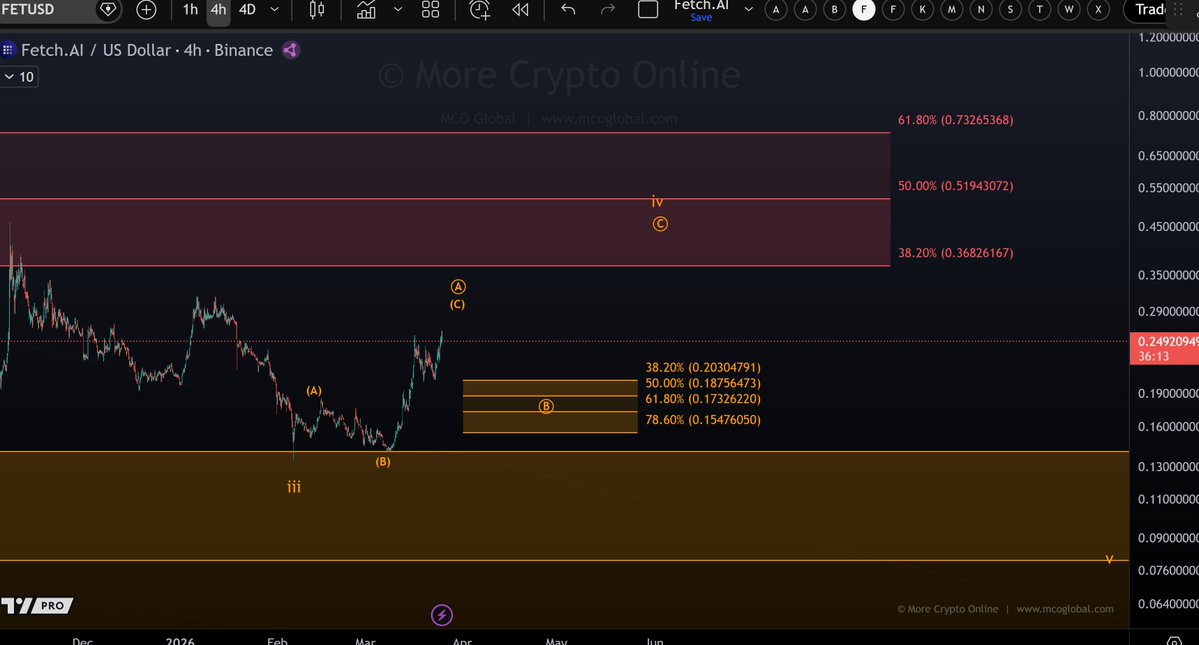Image resolution: width=1199 pixels, height=645 pixels.
Task: Open the multi-chart layout grid icon
Action: coord(430,10)
